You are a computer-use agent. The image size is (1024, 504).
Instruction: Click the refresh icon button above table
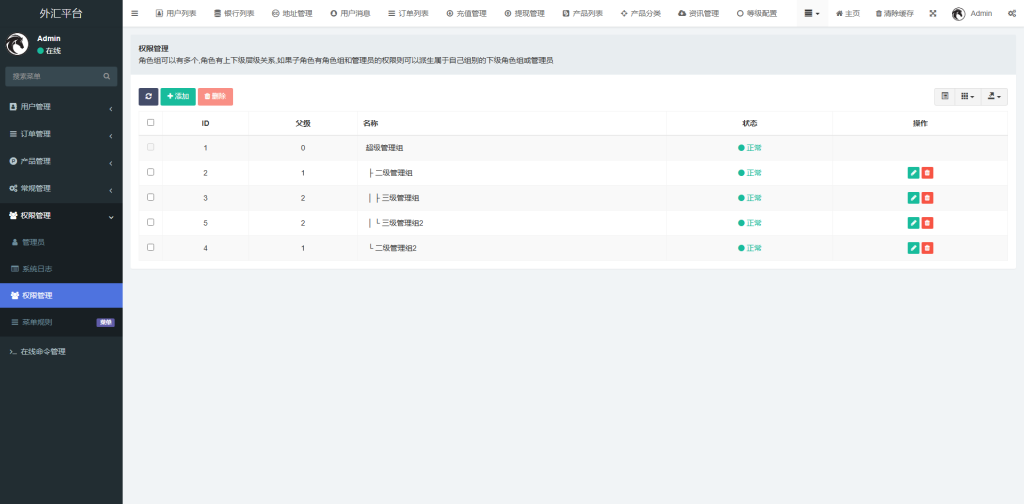pyautogui.click(x=148, y=96)
